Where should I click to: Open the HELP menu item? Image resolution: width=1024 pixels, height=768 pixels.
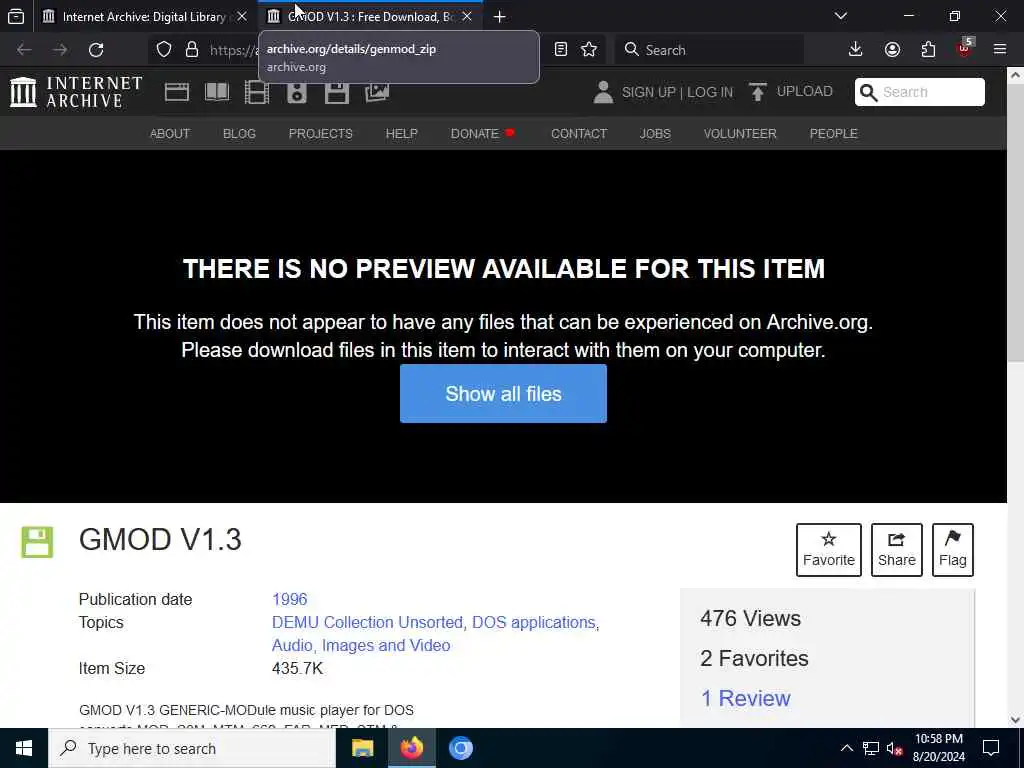coord(402,133)
